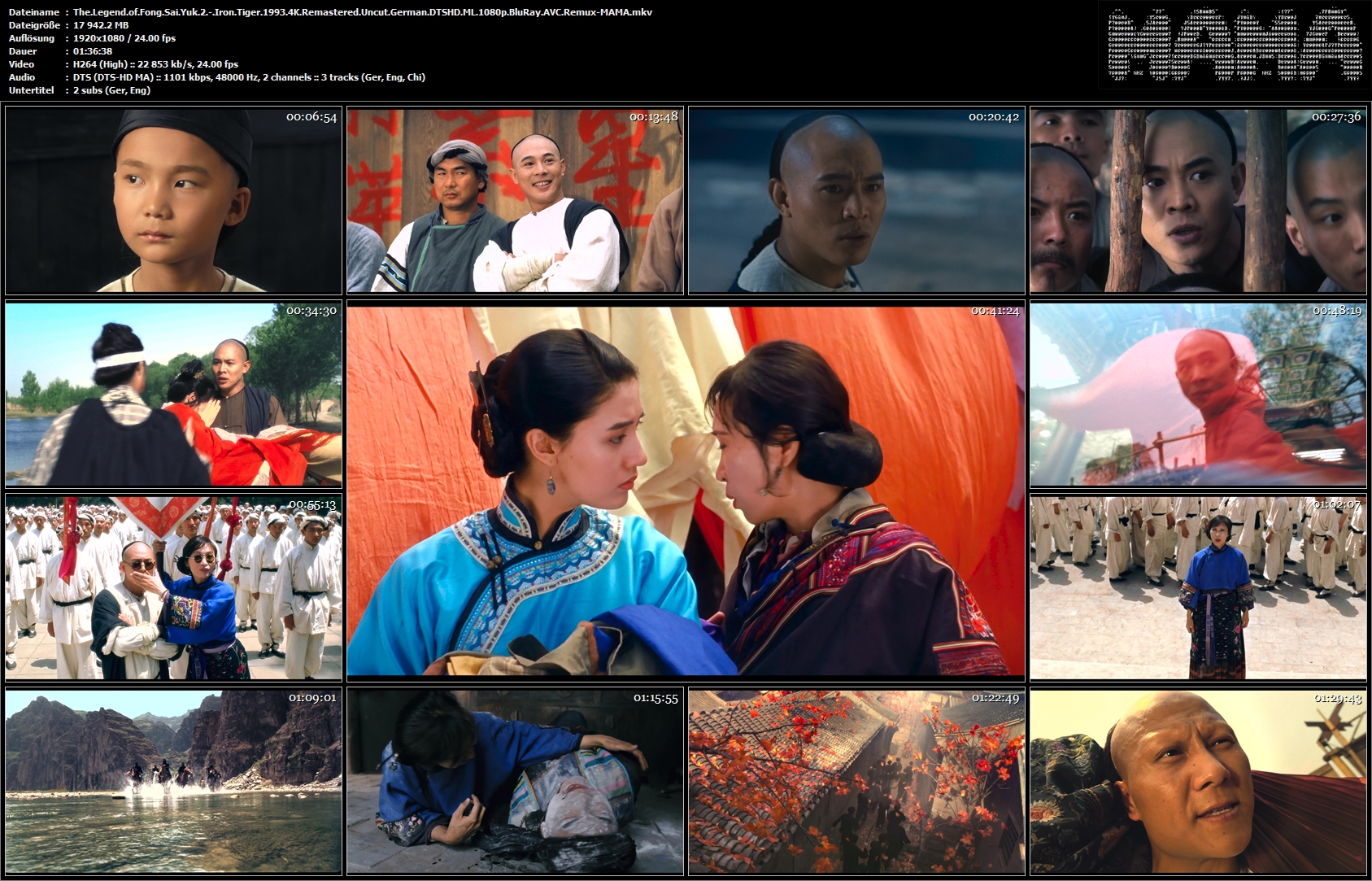
Task: Select the large center frame at 00:41:24
Action: pyautogui.click(x=686, y=491)
